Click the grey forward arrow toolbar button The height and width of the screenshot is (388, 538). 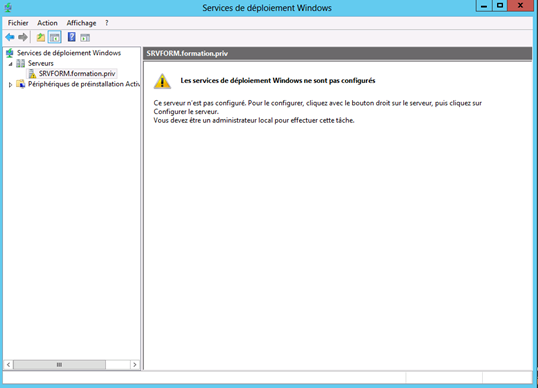pyautogui.click(x=23, y=37)
